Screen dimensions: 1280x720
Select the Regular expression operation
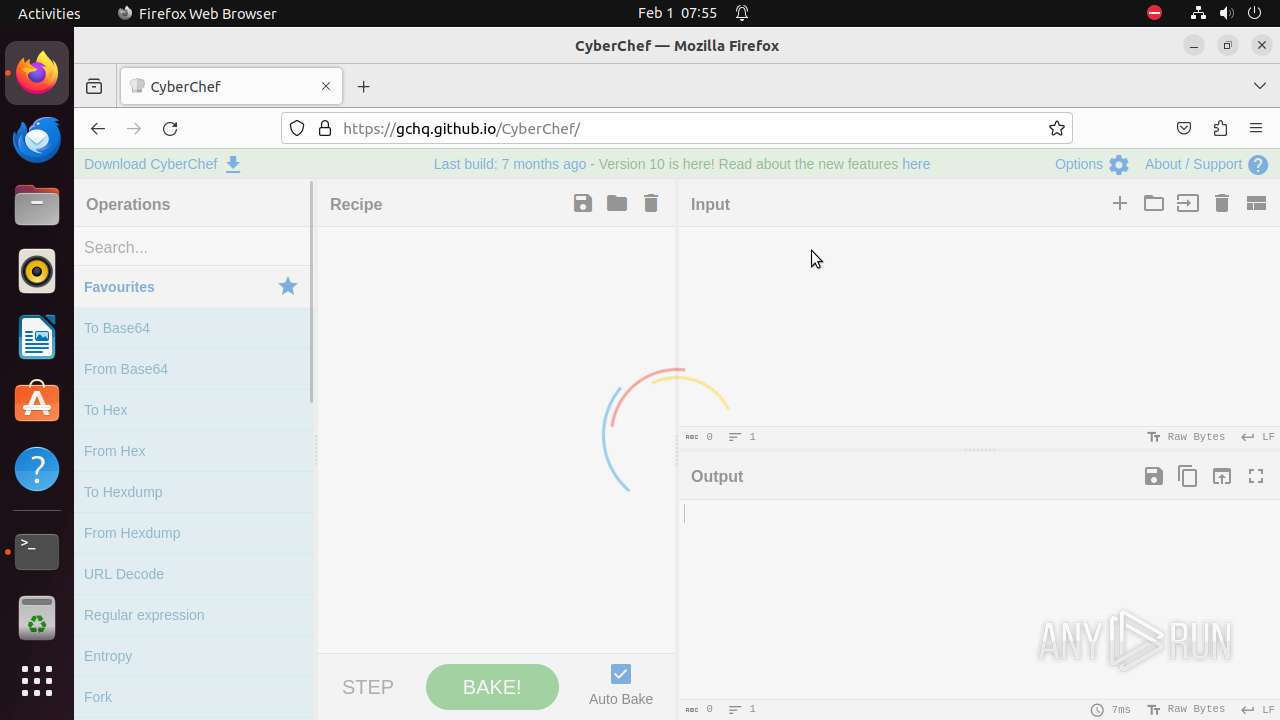point(193,615)
